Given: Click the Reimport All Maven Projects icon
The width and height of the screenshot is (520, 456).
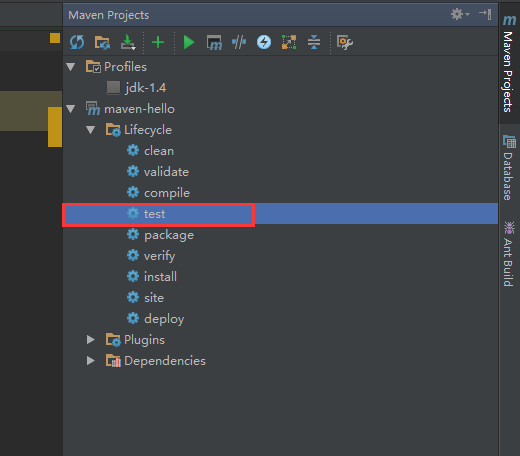Looking at the screenshot, I should pos(77,42).
